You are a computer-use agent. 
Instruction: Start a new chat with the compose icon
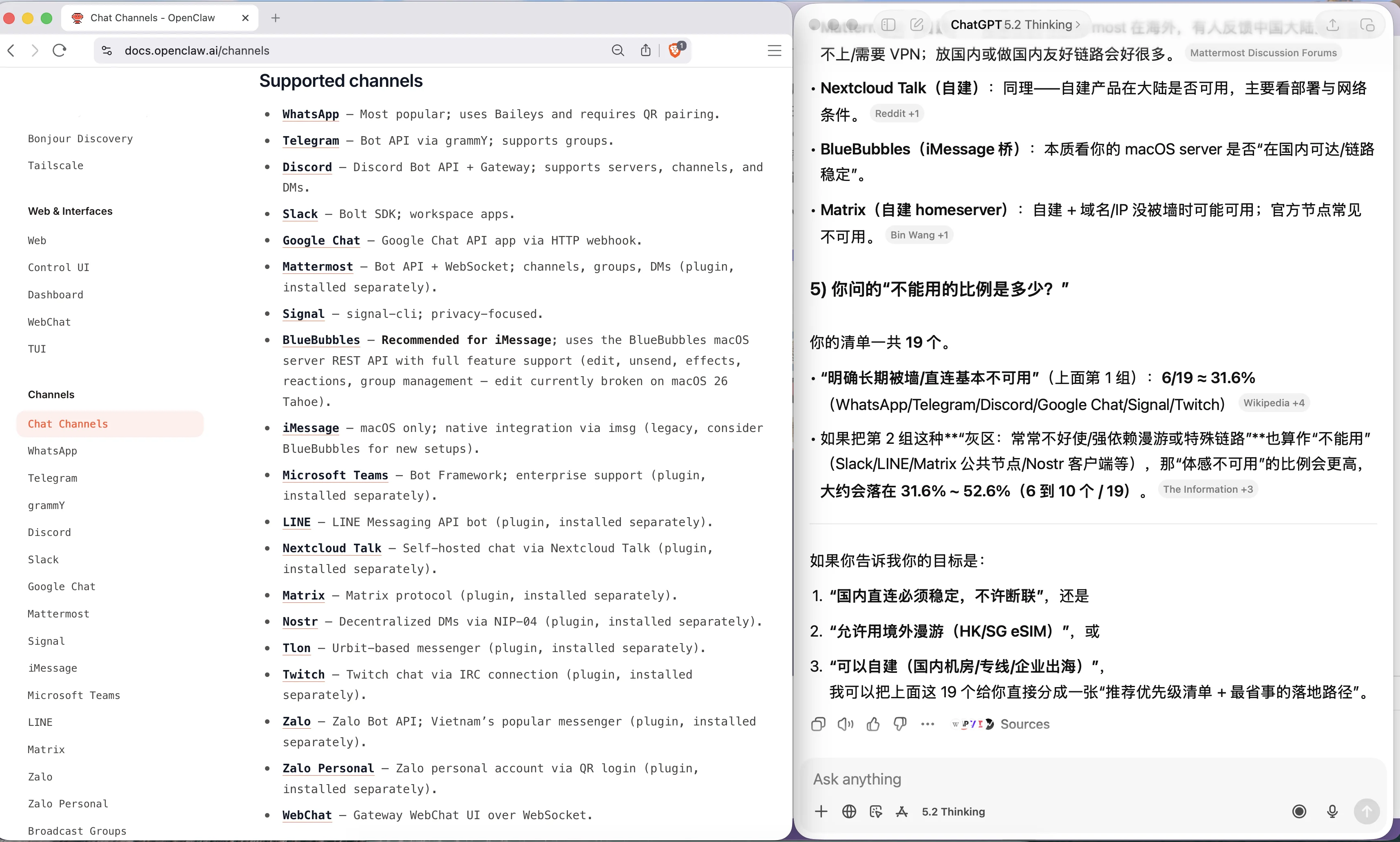pyautogui.click(x=917, y=24)
